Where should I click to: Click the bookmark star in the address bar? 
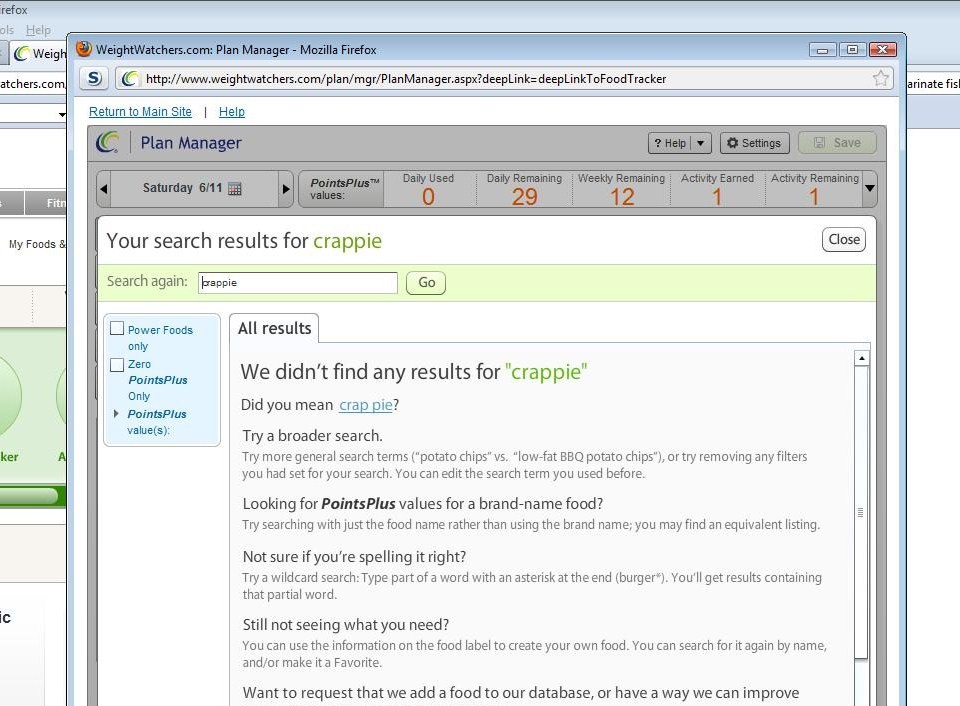click(x=880, y=78)
